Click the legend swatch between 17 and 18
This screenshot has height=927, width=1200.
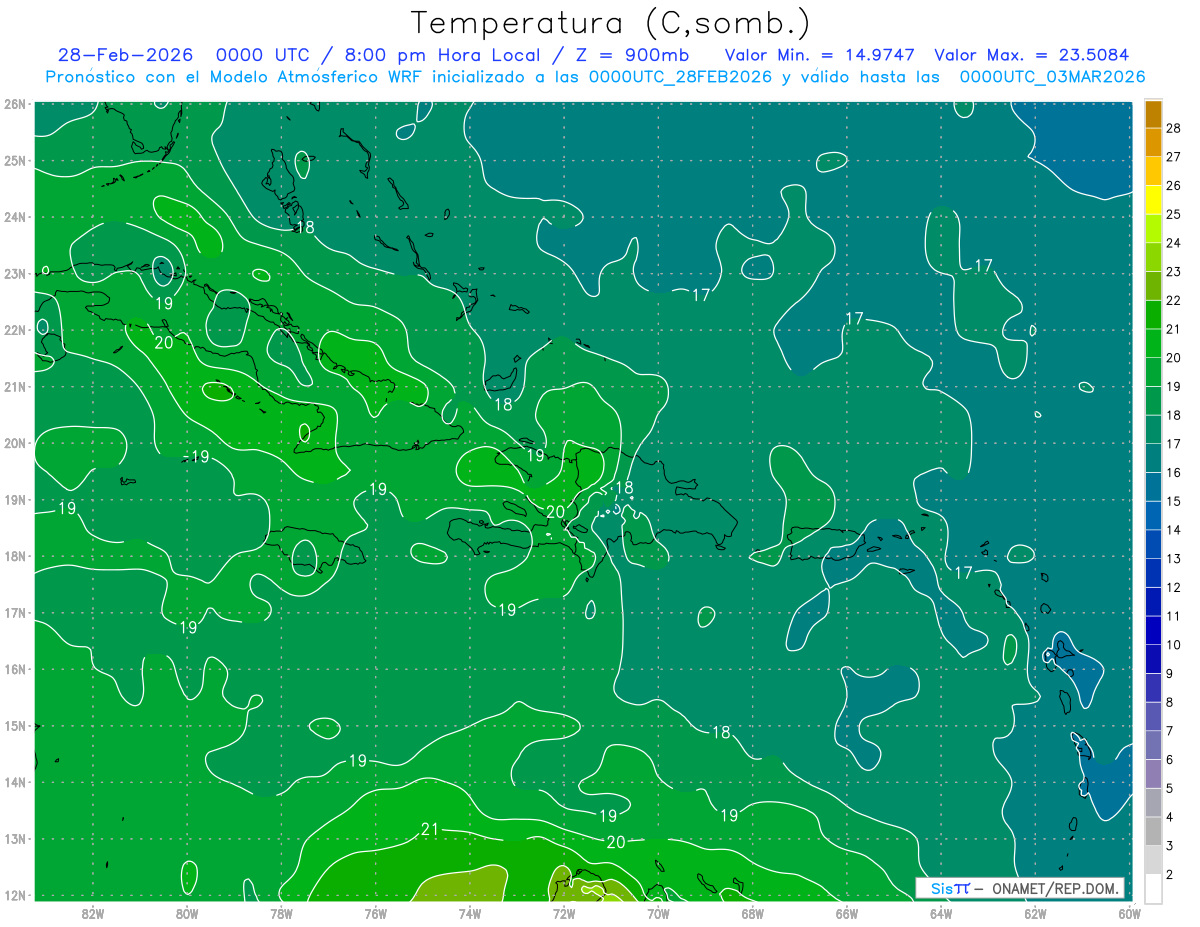(1153, 430)
